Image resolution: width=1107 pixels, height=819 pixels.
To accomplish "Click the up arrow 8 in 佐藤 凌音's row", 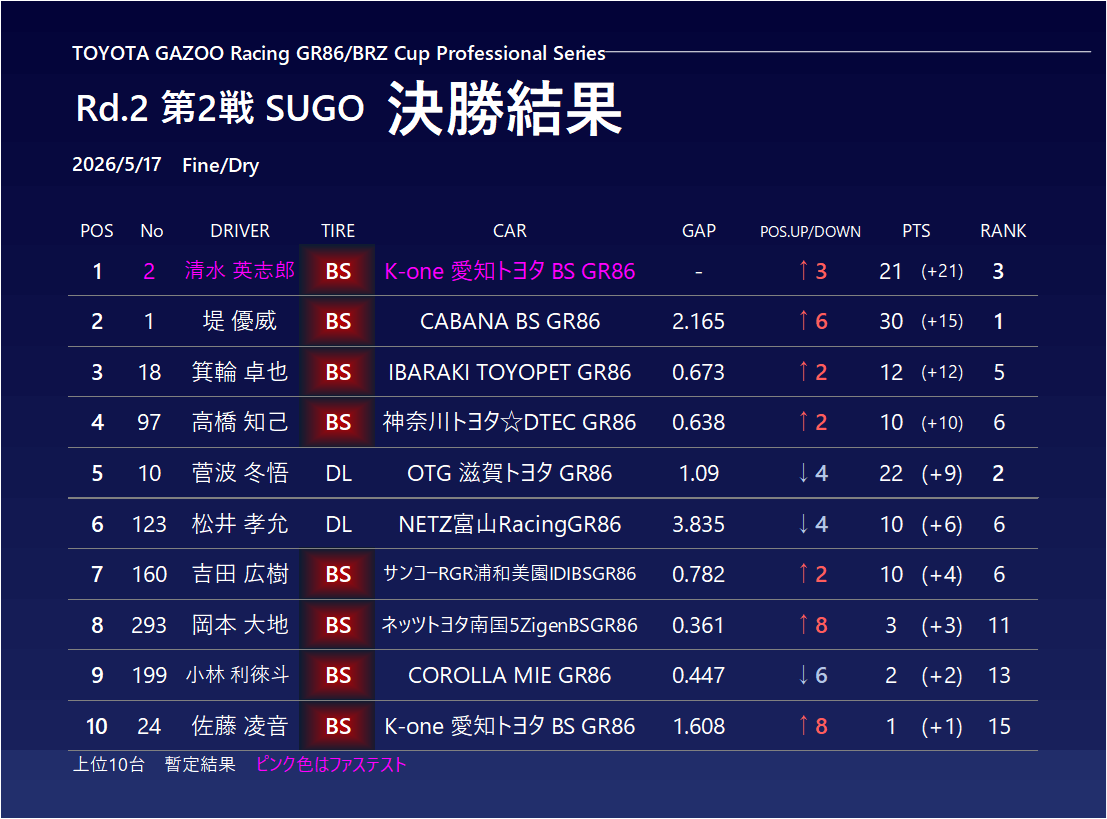I will 812,726.
